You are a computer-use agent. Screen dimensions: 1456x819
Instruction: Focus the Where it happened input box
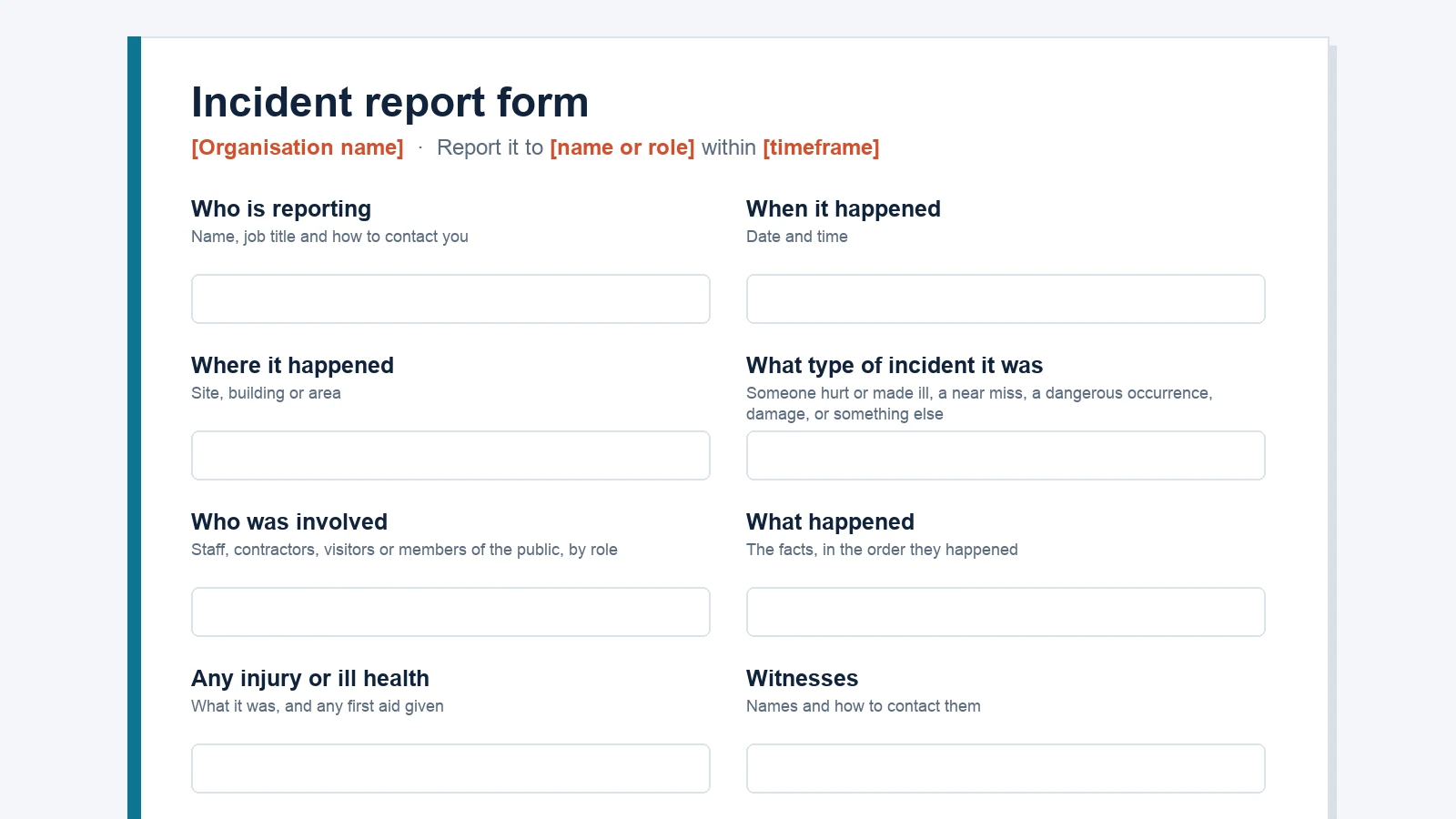(x=450, y=455)
